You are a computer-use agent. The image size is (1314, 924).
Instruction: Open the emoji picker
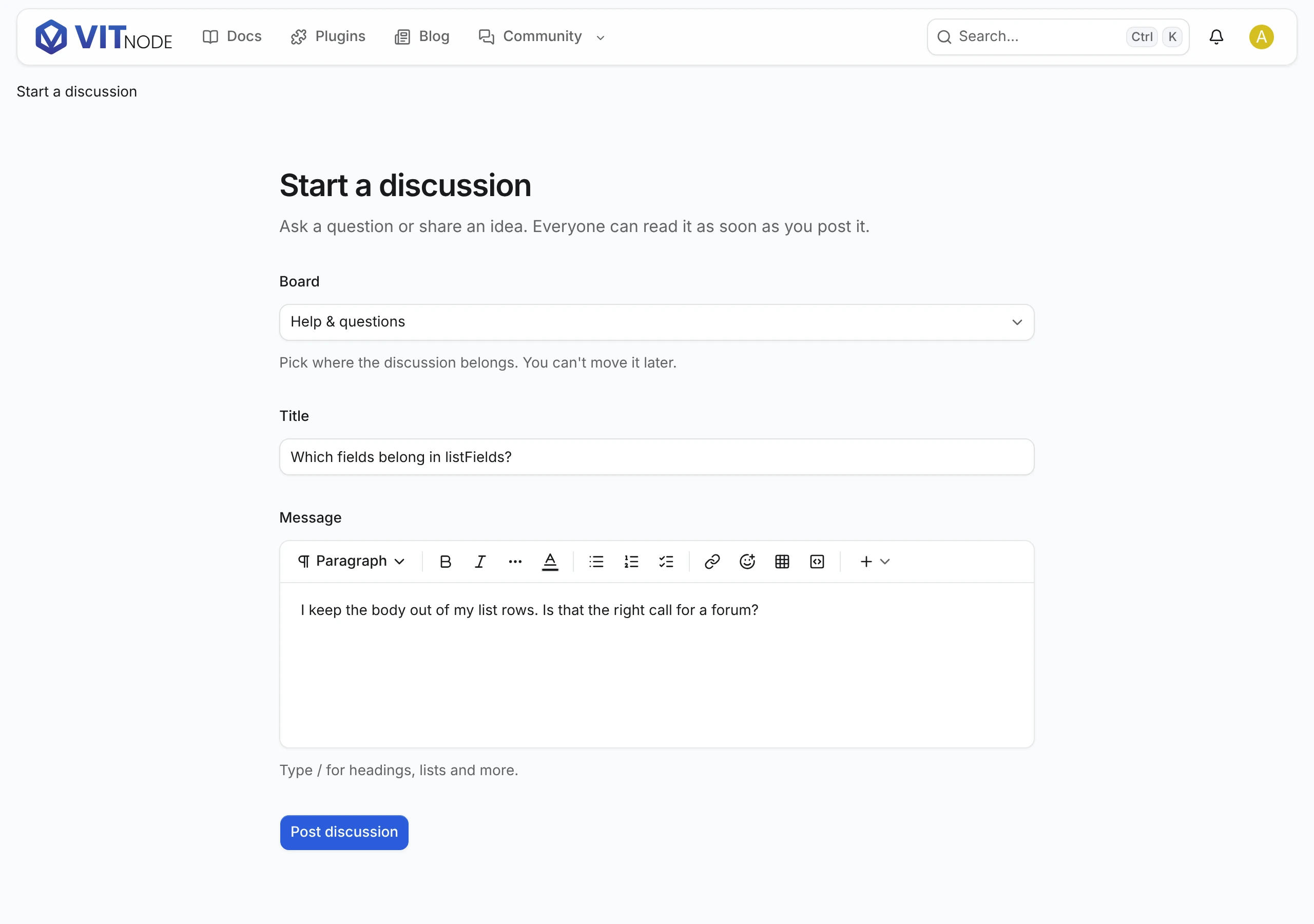click(747, 562)
